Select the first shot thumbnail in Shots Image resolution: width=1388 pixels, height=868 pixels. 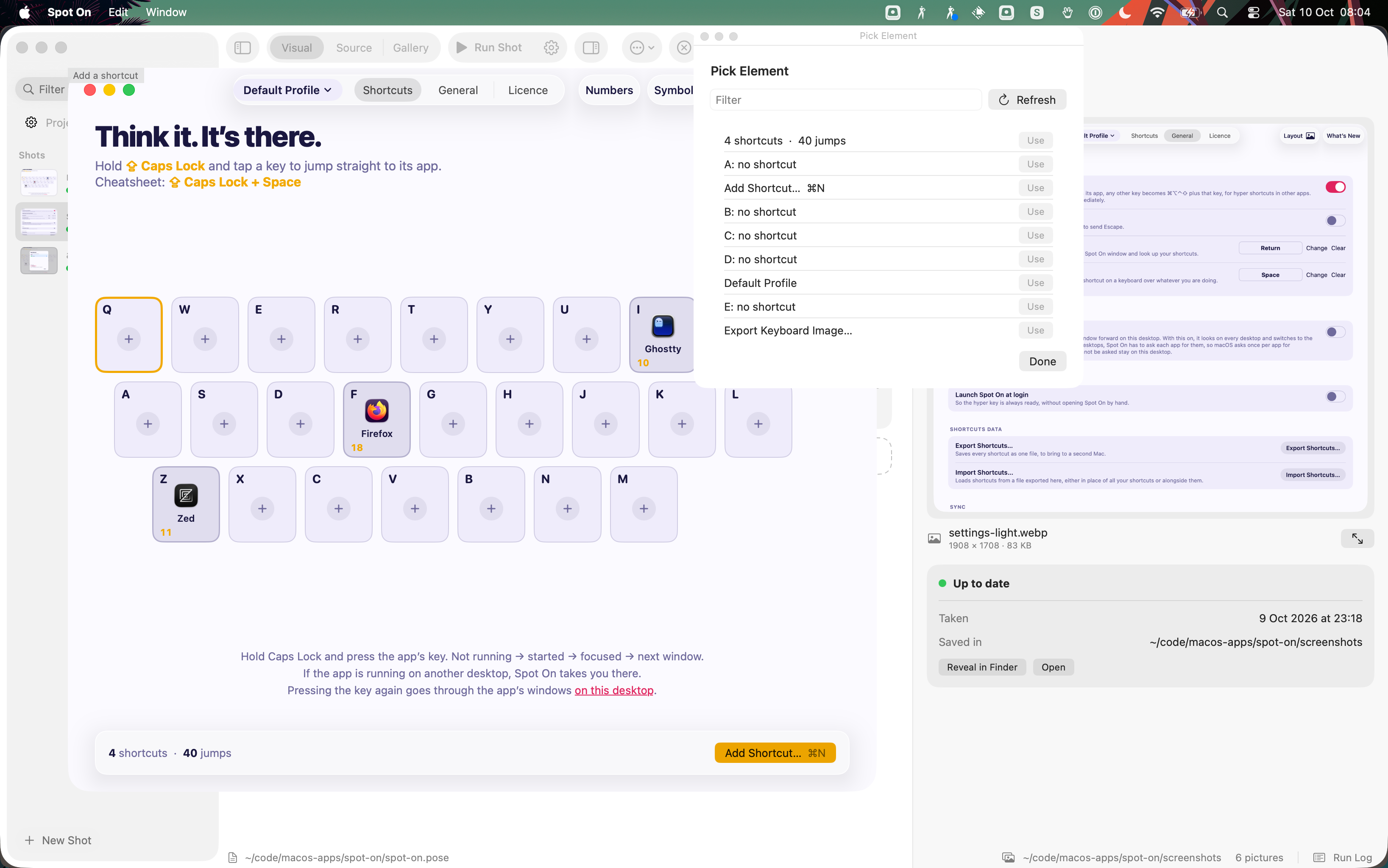(39, 183)
